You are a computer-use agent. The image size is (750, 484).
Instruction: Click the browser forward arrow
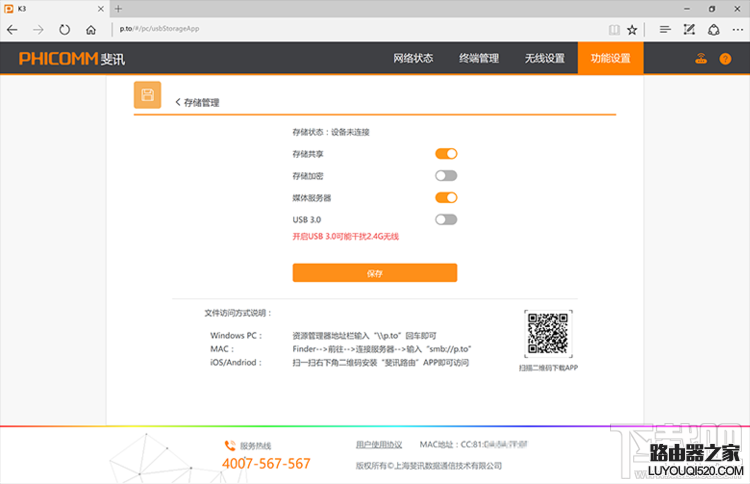(x=38, y=30)
